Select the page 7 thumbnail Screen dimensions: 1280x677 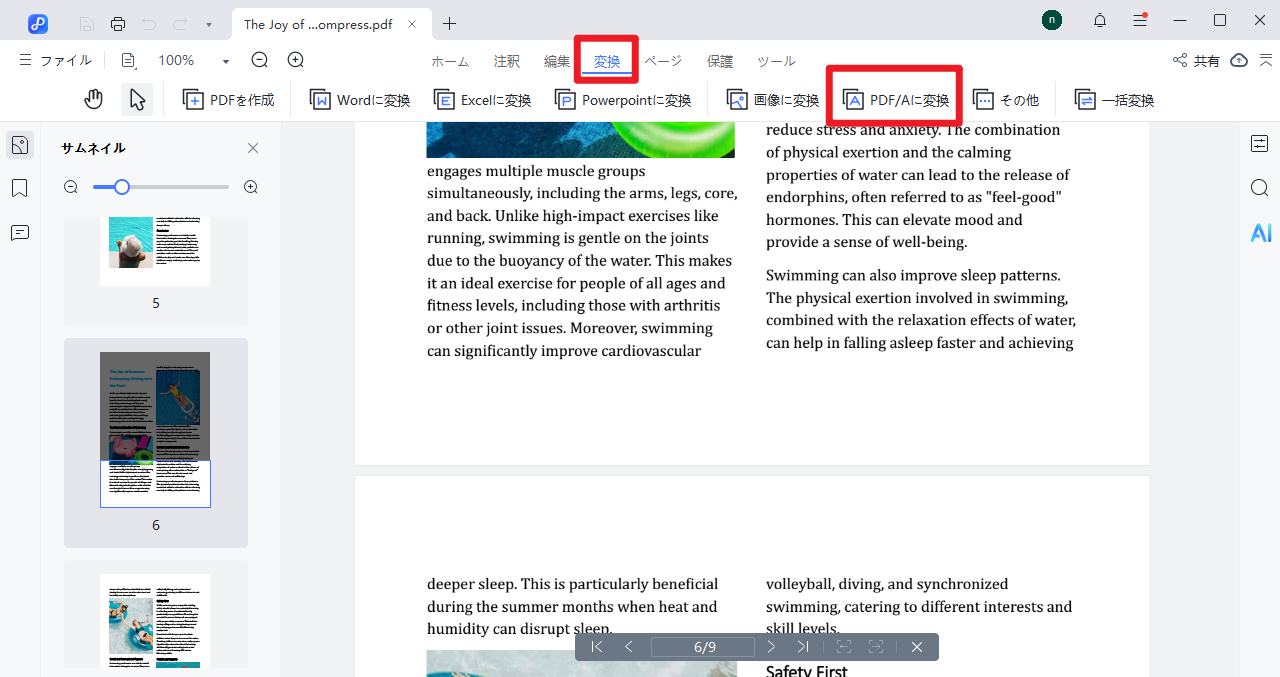[155, 620]
